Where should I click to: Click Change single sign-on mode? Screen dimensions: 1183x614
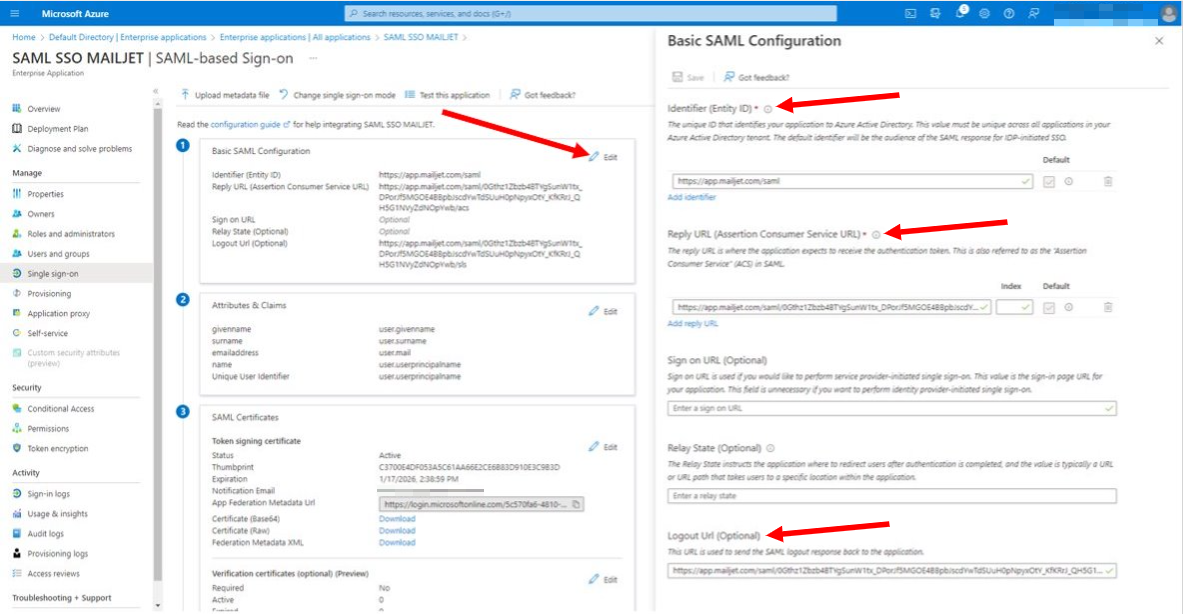(336, 95)
